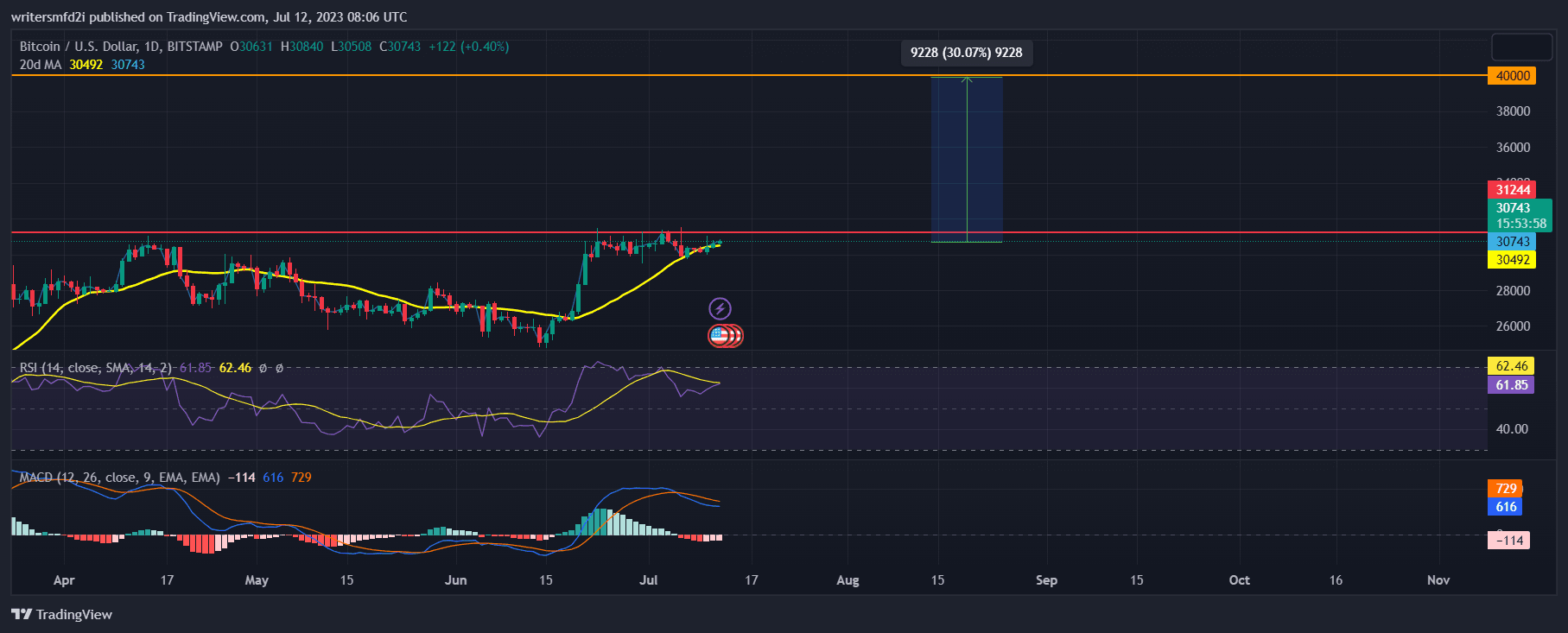
Task: Click the purple lightning bolt event icon
Action: [720, 308]
